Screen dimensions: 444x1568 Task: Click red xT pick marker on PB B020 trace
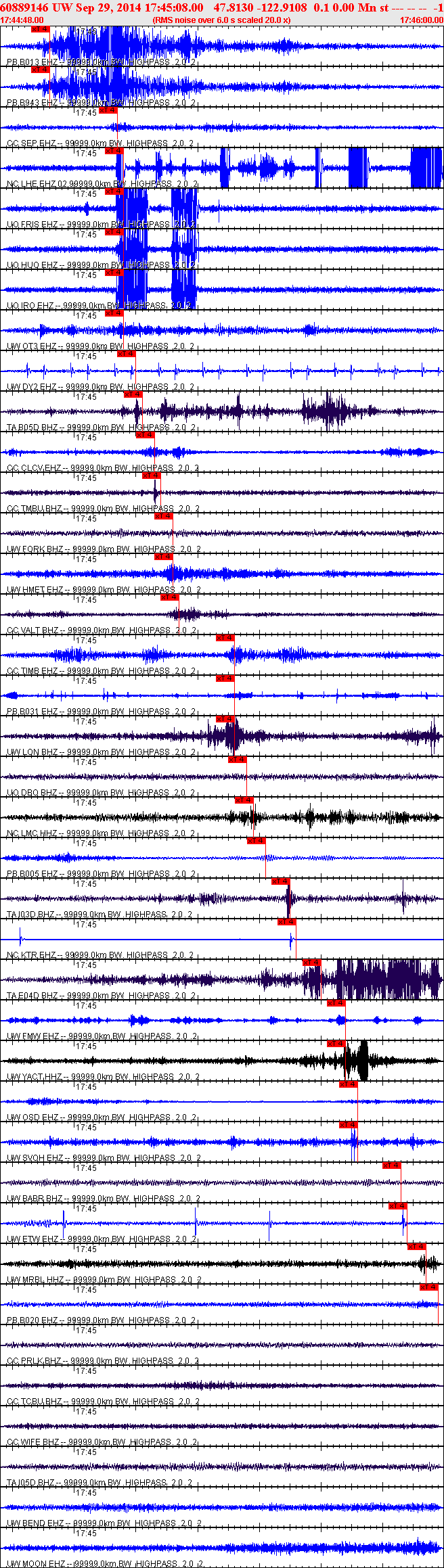click(x=429, y=1287)
